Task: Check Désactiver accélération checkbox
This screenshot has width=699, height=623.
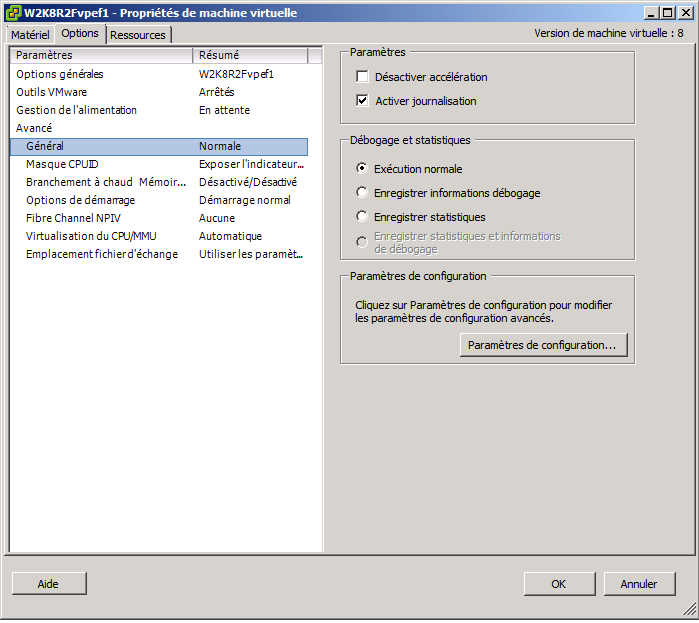Action: 362,77
